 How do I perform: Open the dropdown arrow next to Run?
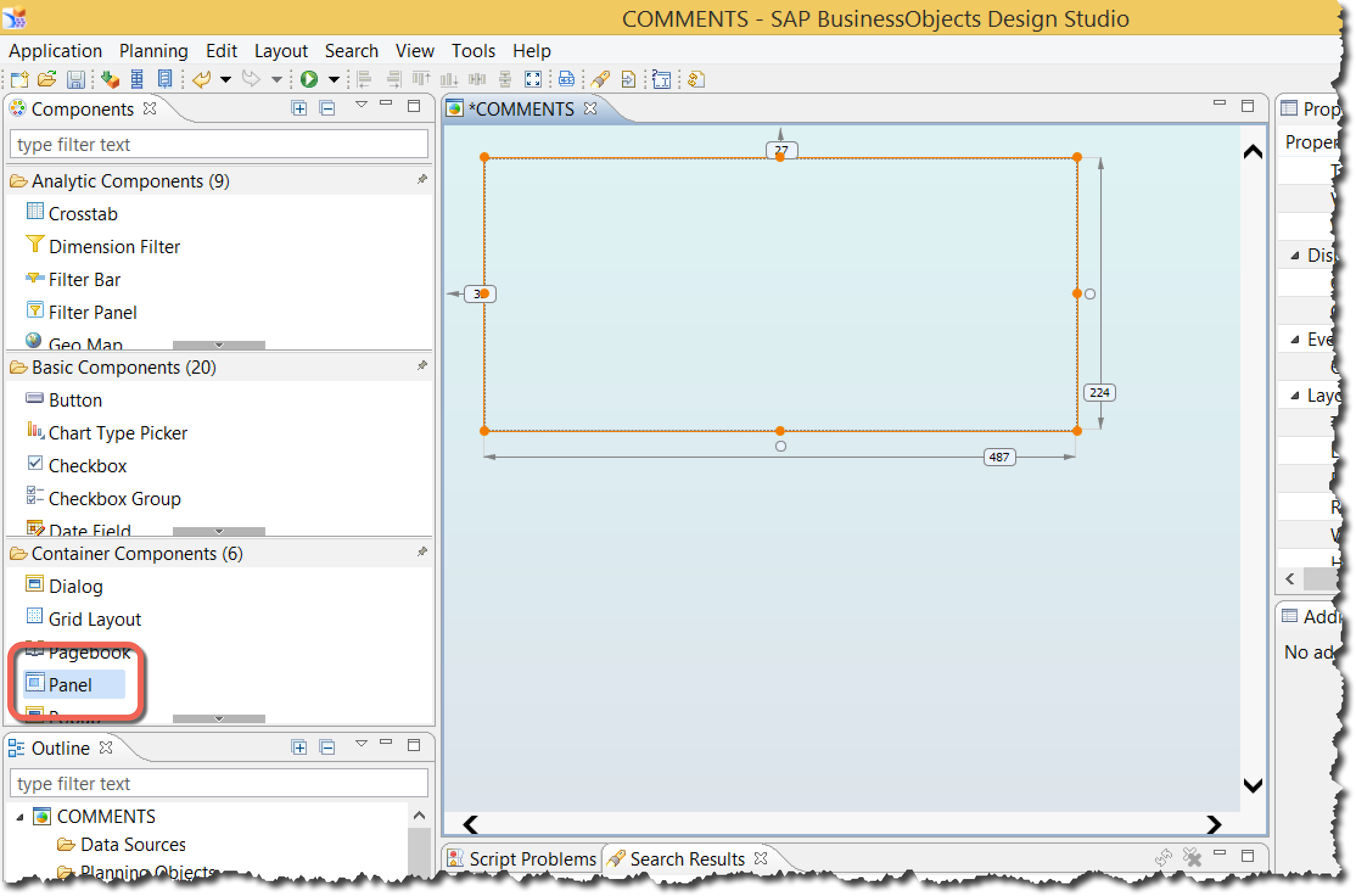334,80
